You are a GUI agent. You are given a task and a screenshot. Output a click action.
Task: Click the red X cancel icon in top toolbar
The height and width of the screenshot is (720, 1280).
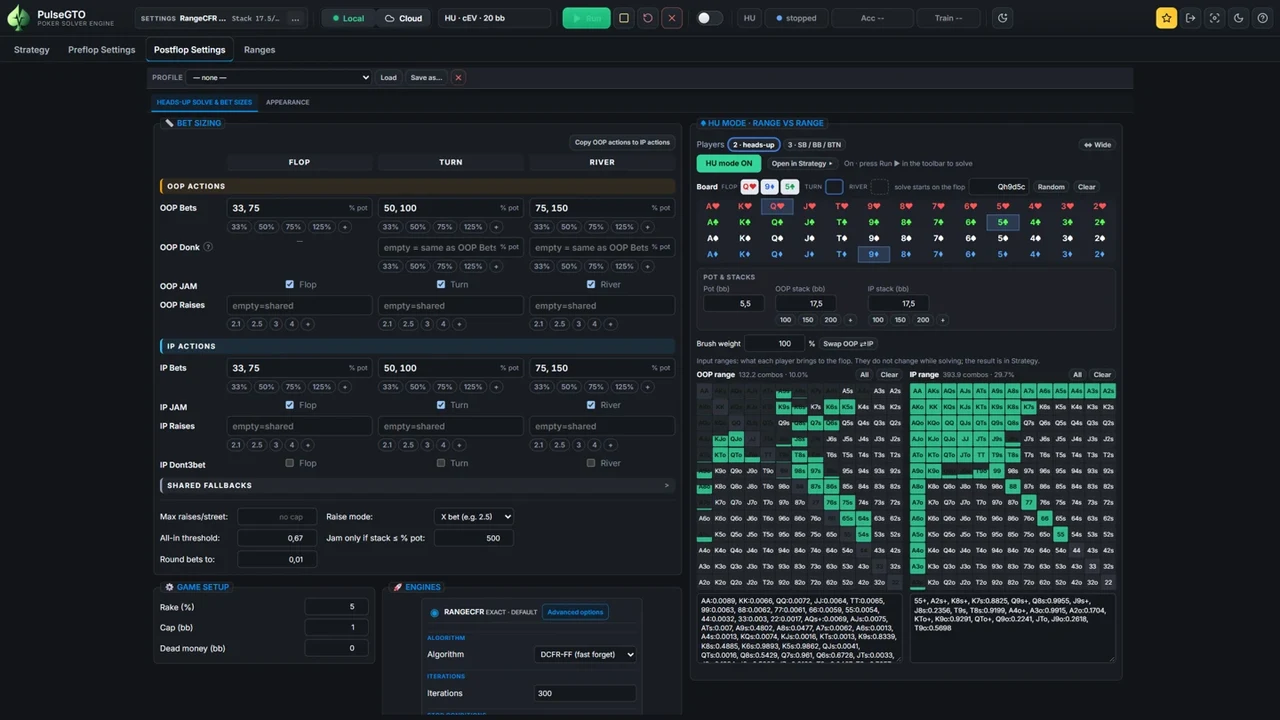click(x=672, y=18)
